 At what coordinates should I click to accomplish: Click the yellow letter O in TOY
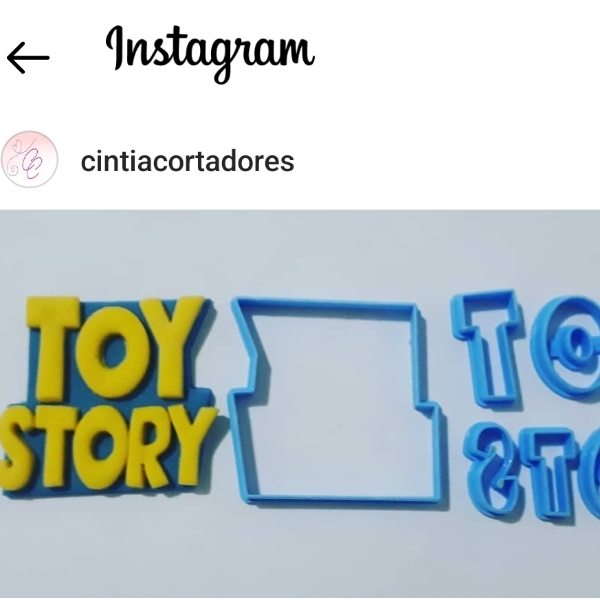111,352
